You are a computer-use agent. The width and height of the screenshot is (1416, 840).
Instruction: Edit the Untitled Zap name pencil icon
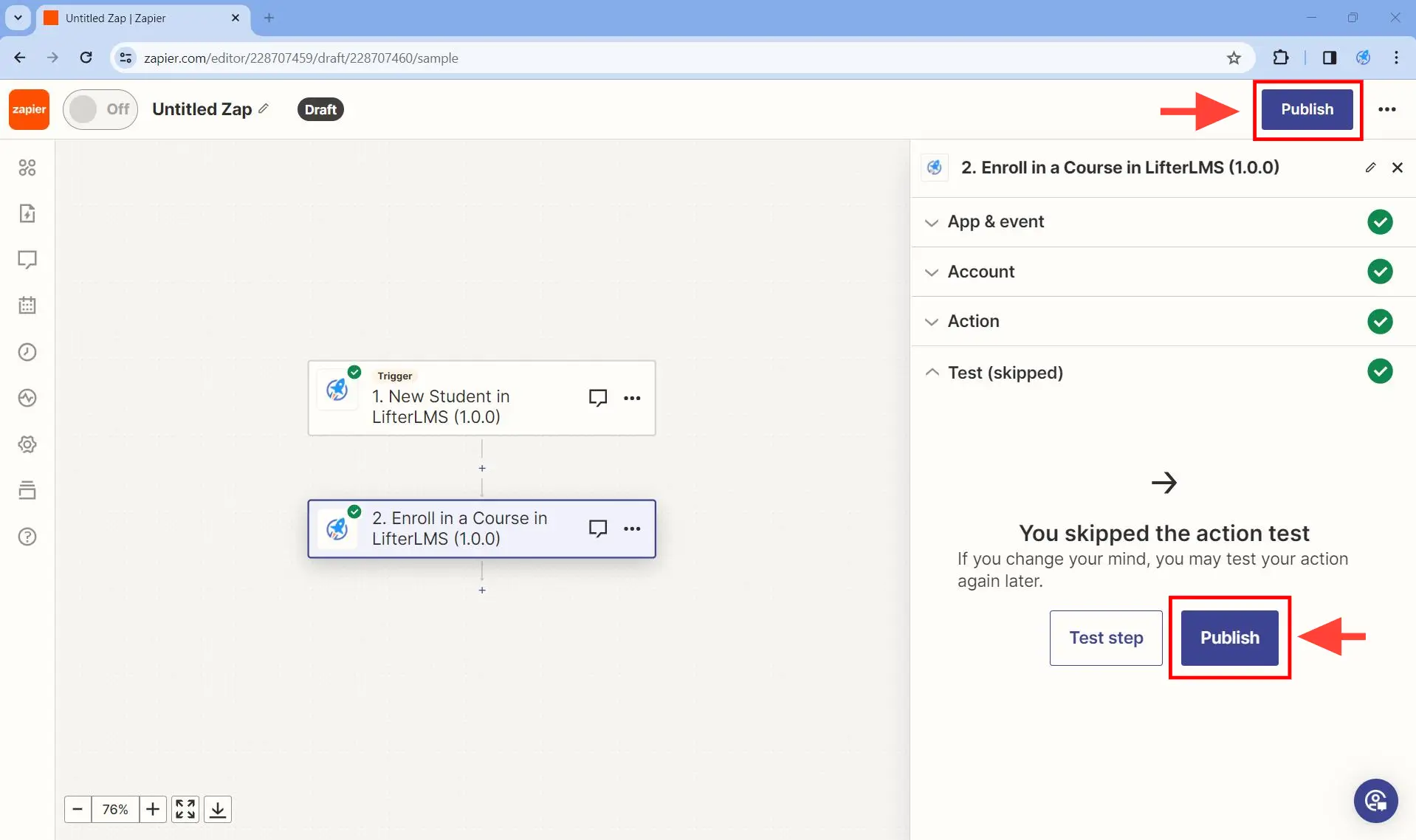(264, 109)
